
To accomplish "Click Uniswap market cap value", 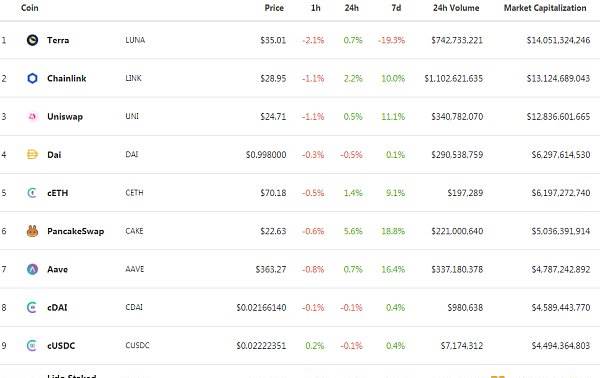I will 558,116.
